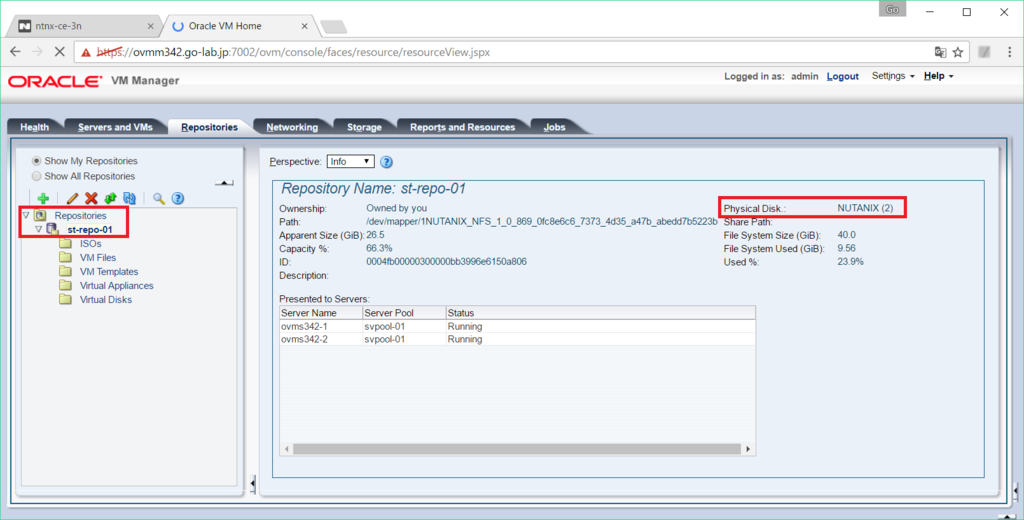1024x520 pixels.
Task: Open the Perspective dropdown showing Info
Action: click(351, 161)
